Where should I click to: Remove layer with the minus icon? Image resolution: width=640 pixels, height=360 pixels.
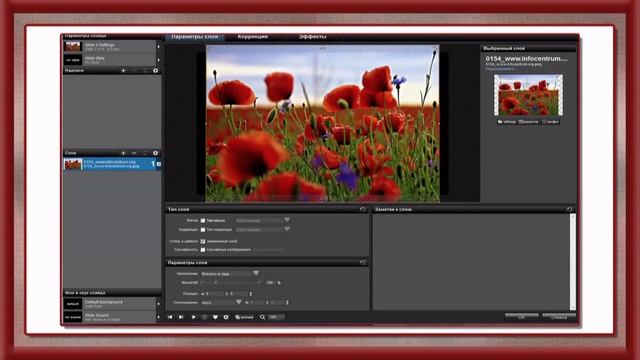tap(134, 153)
